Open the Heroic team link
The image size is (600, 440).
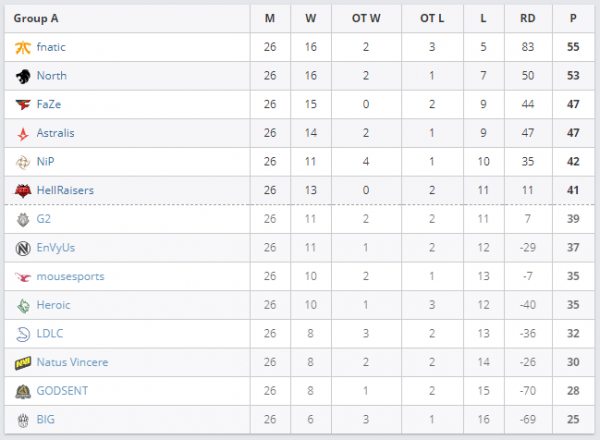coord(53,305)
